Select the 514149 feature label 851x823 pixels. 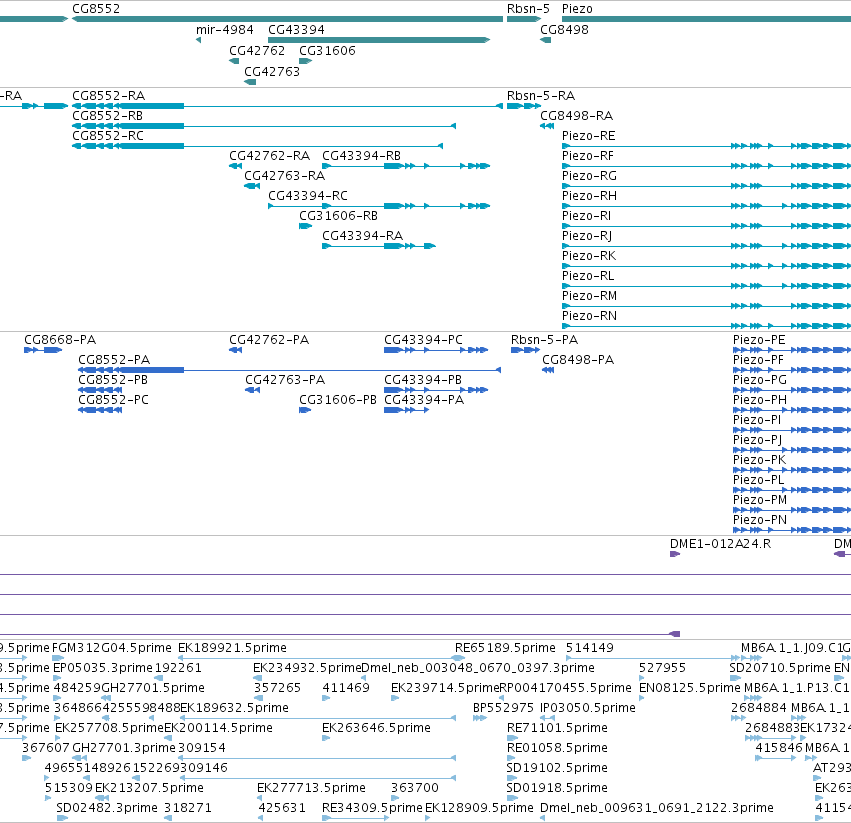point(589,648)
